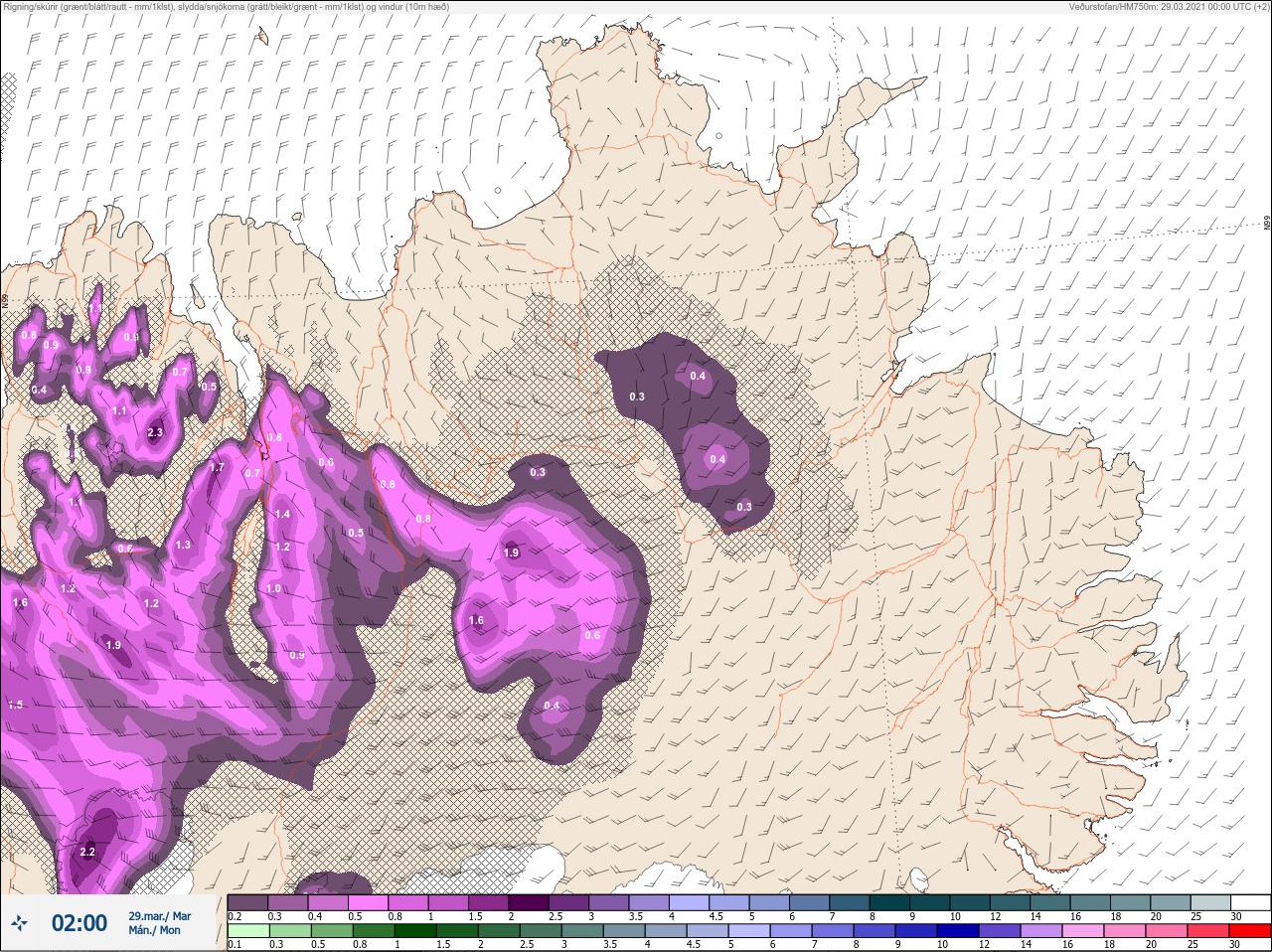The width and height of the screenshot is (1272, 952).
Task: Select the 2 dark purple swatch, upper legend
Action: pyautogui.click(x=529, y=902)
